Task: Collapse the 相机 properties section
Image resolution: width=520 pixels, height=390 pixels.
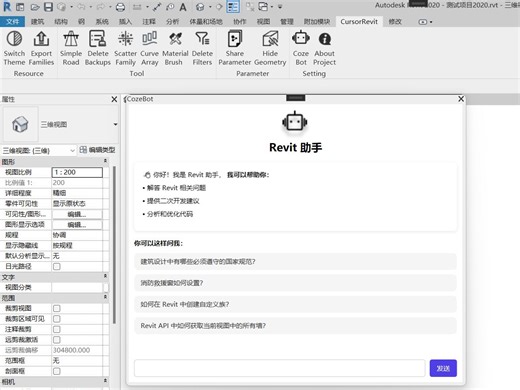Action: 105,381
